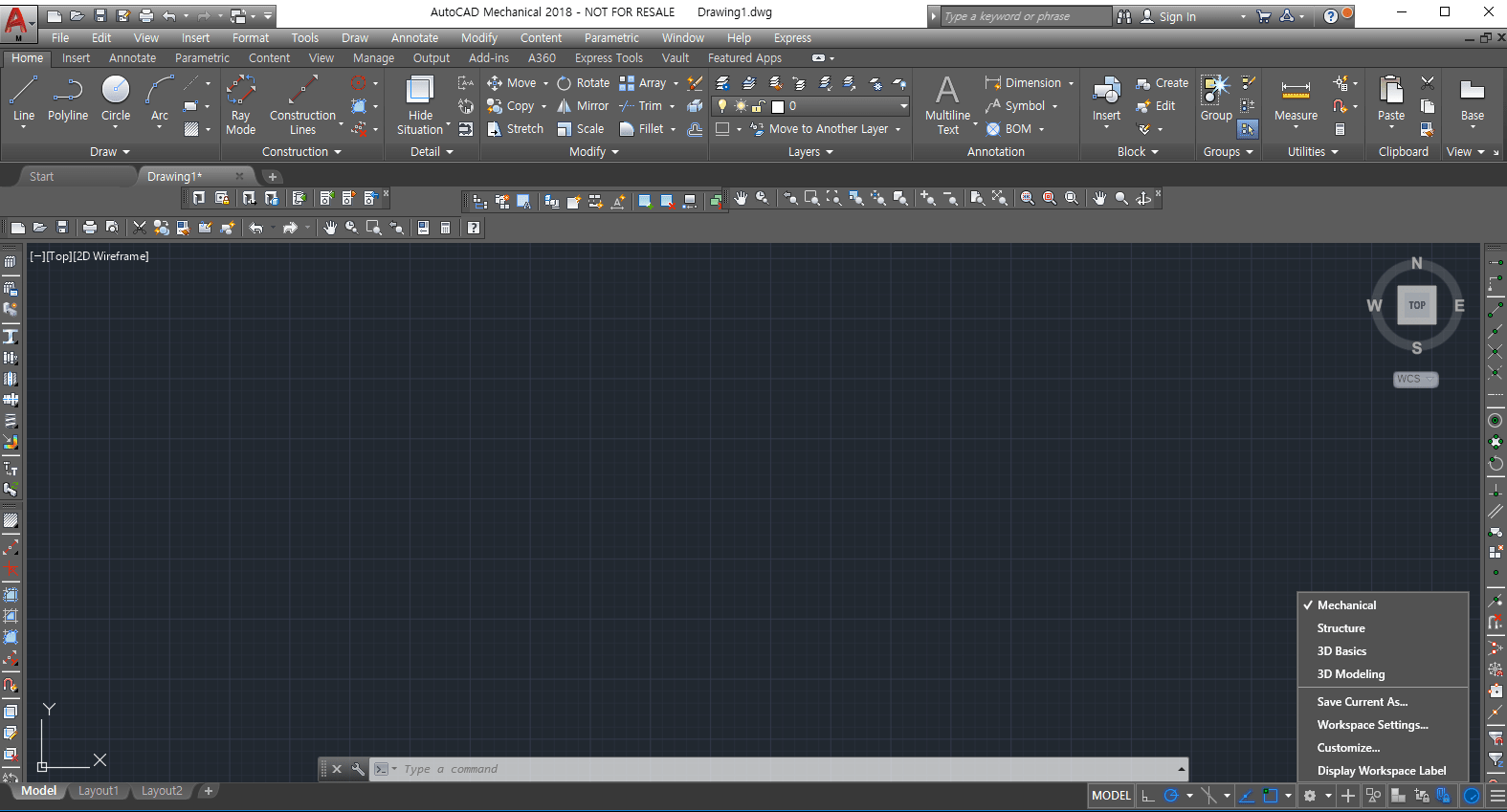The width and height of the screenshot is (1507, 812).
Task: Click the 2D Wireframe visual style control
Action: (x=111, y=256)
